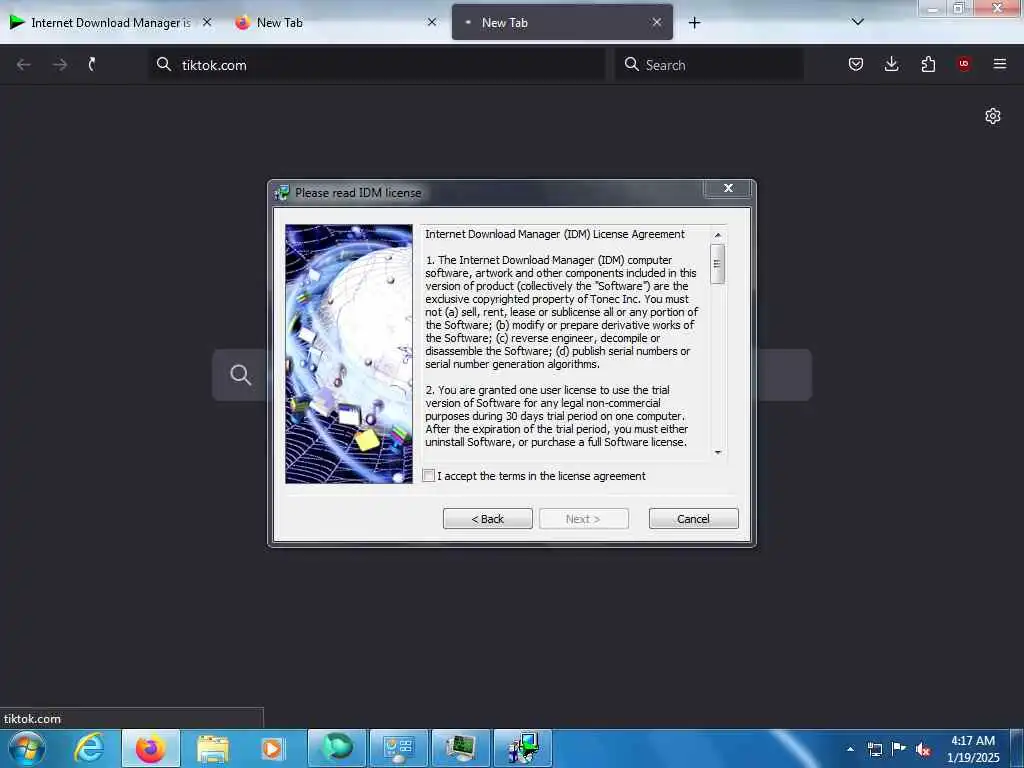Open Windows Explorer folder from taskbar
Image resolution: width=1024 pixels, height=768 pixels.
coord(212,748)
